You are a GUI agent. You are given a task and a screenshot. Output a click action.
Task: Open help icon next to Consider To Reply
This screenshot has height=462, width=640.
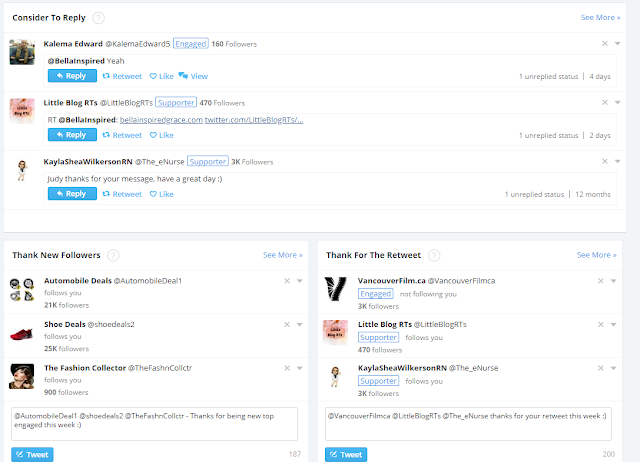tap(98, 18)
